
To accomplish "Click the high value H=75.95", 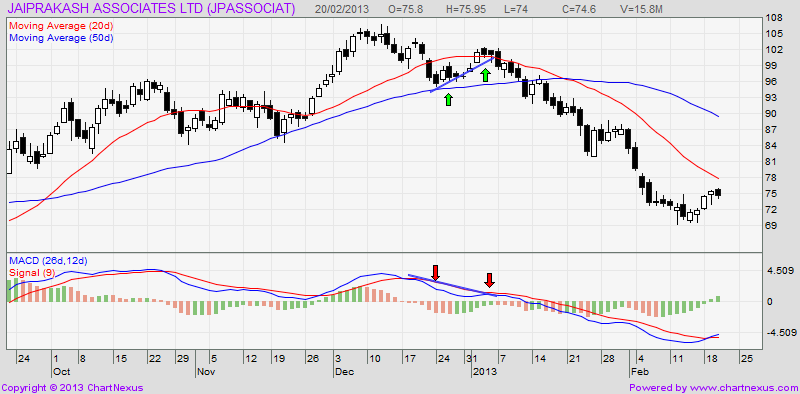I will [466, 9].
